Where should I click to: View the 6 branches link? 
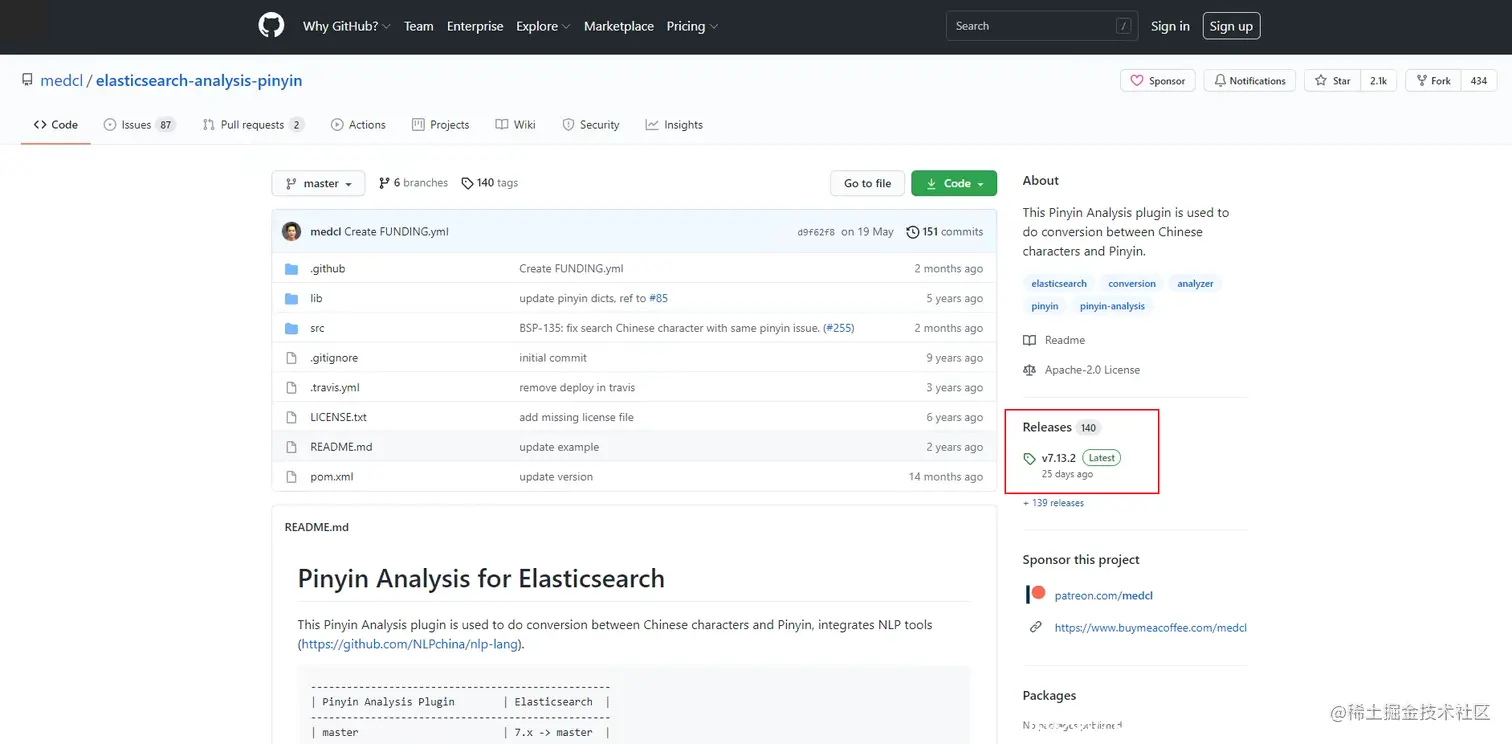coord(413,183)
